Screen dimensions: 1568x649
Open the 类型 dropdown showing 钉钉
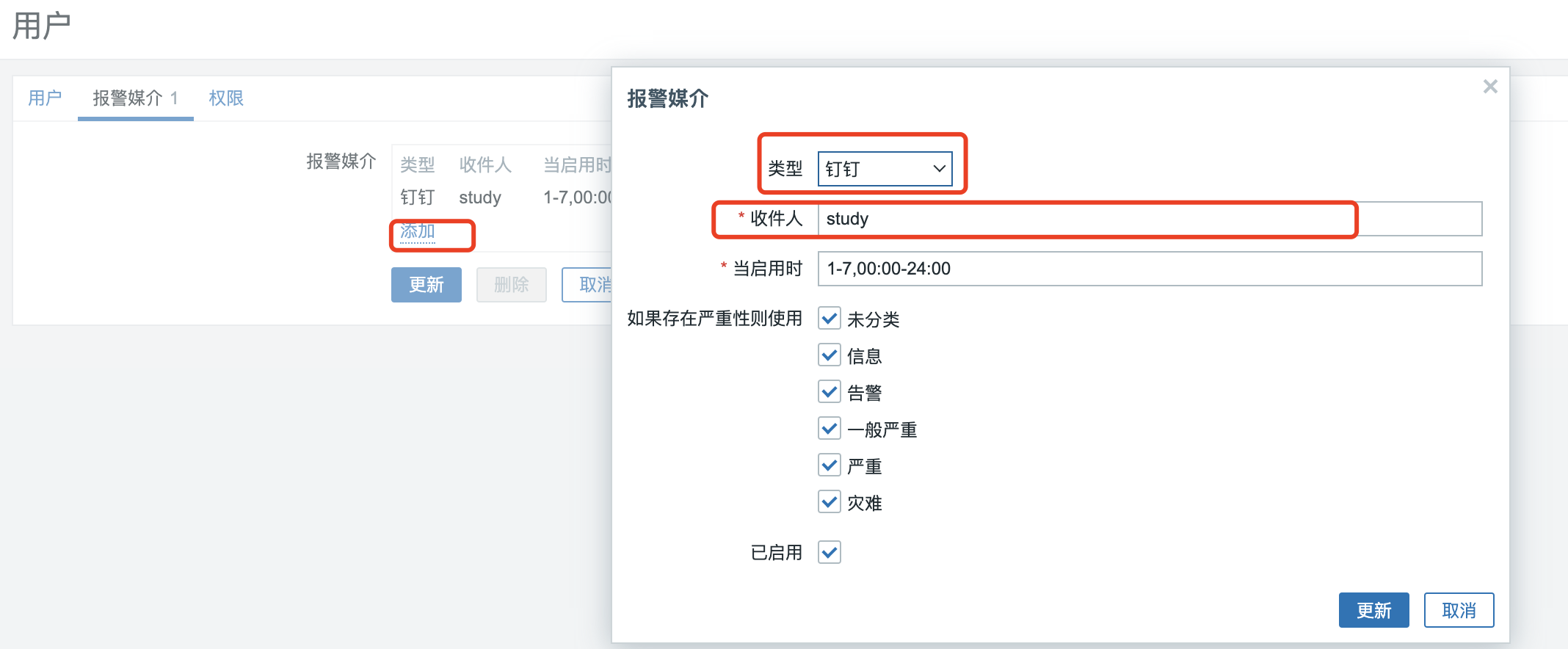(885, 169)
